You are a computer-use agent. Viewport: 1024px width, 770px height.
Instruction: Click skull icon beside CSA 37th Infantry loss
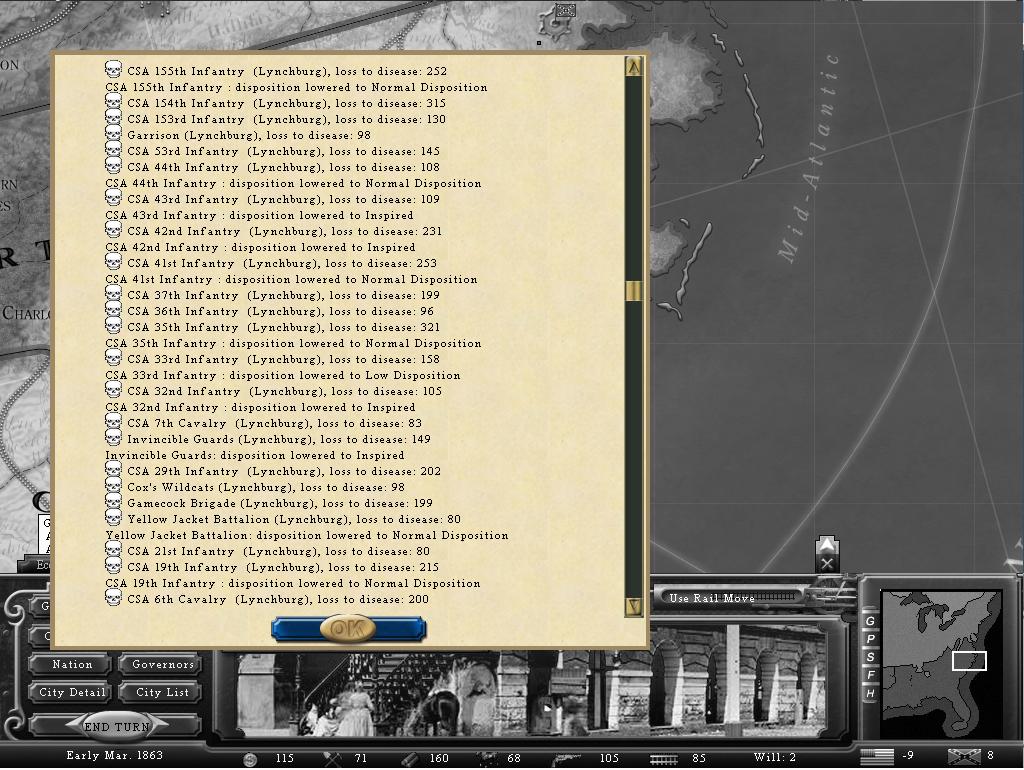coord(113,293)
